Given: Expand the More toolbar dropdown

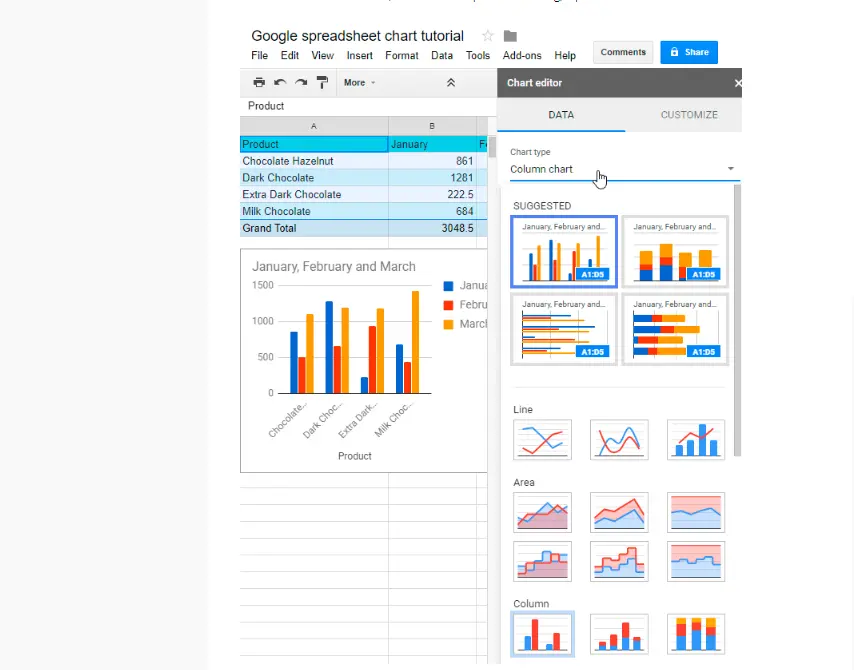Looking at the screenshot, I should coord(359,83).
